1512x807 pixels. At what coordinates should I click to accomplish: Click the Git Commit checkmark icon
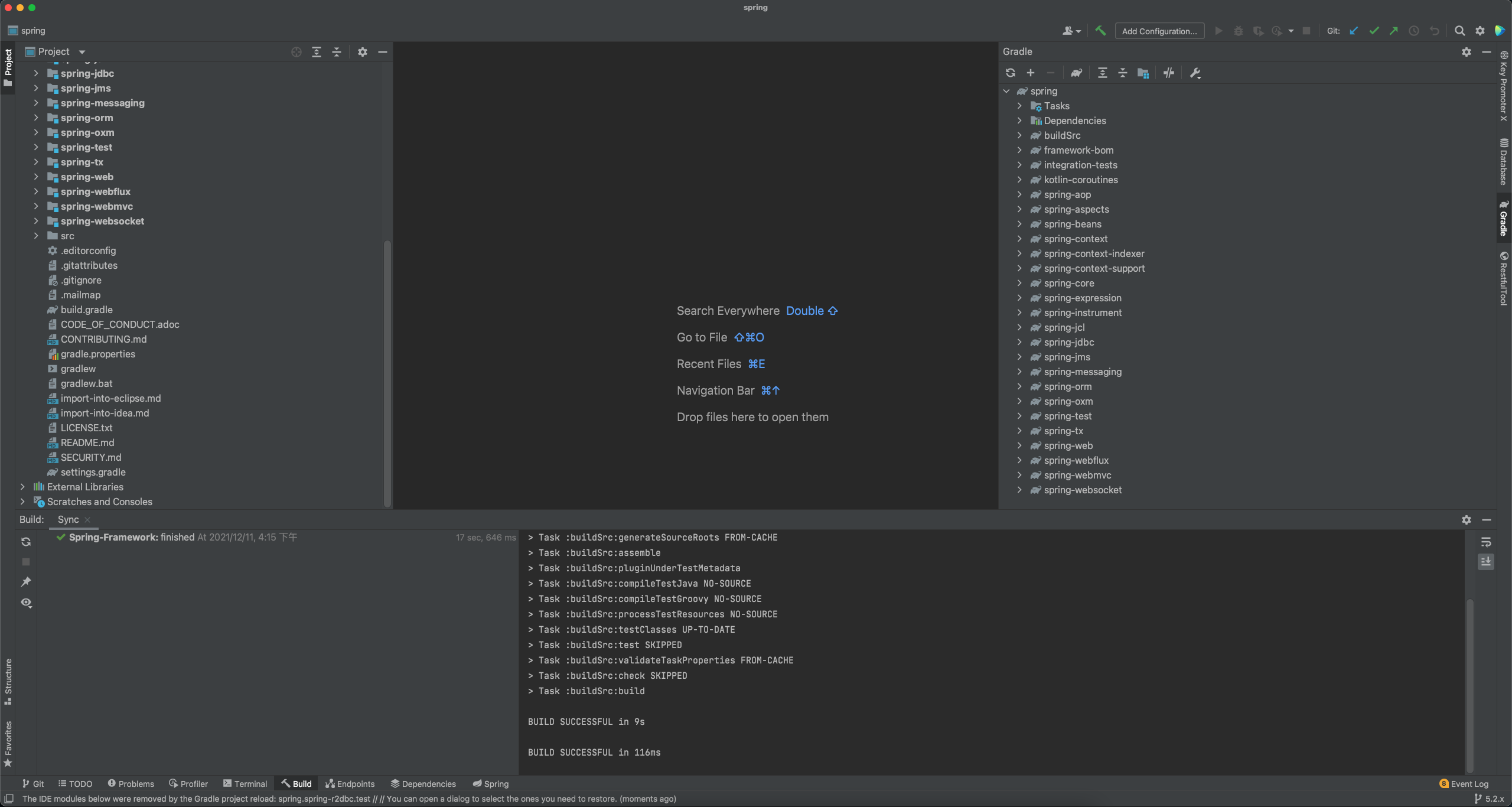1374,31
